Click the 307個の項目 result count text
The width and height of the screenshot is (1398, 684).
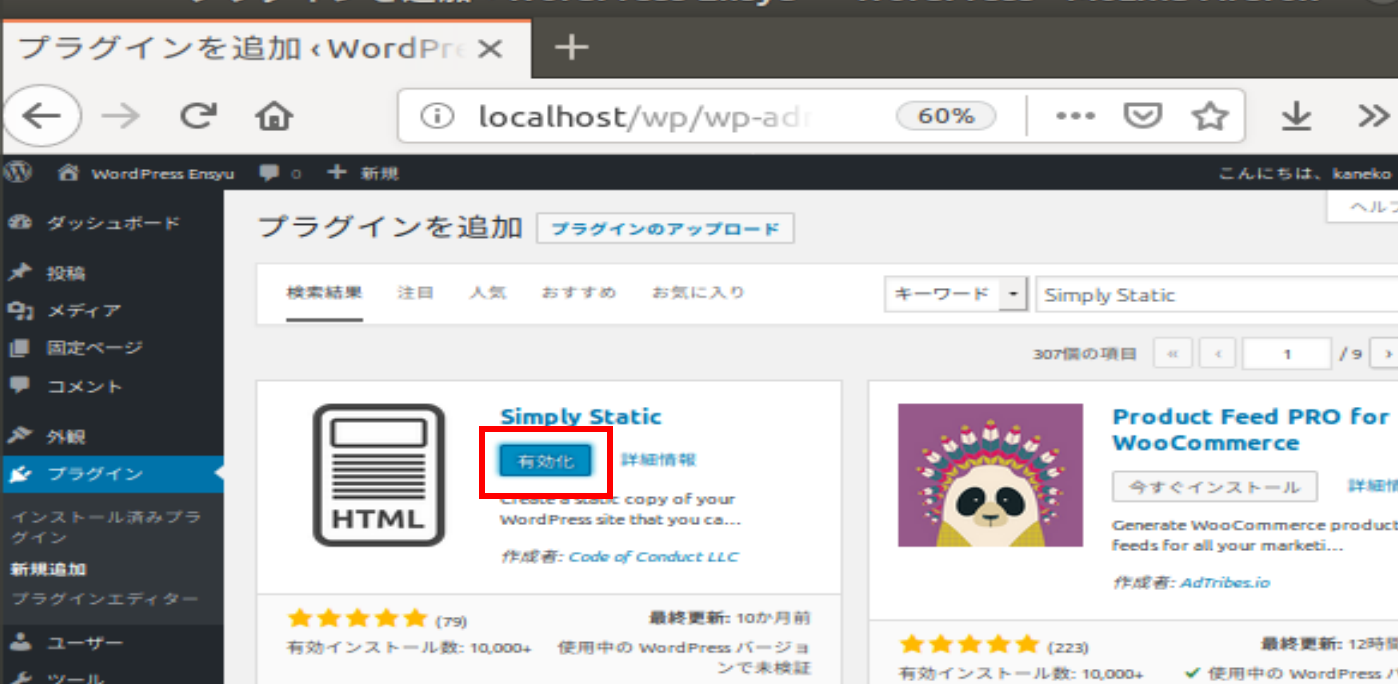click(x=1084, y=354)
